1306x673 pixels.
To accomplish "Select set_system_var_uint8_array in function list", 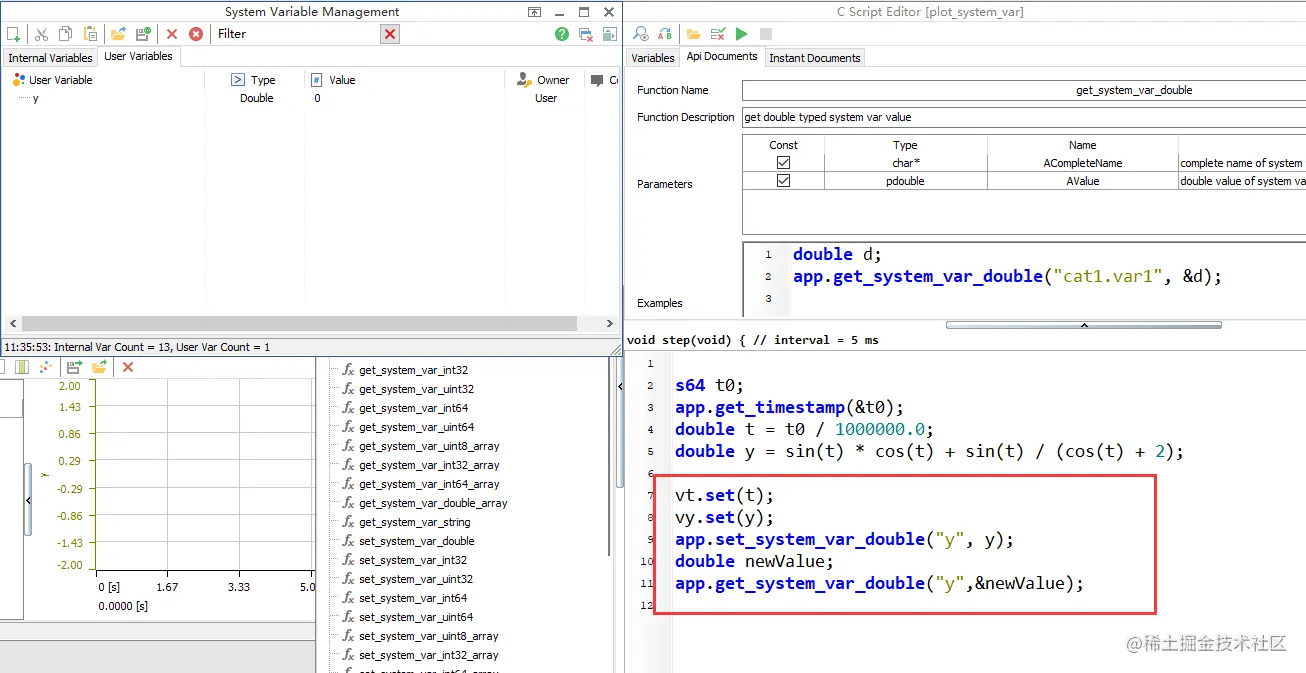I will pos(429,636).
